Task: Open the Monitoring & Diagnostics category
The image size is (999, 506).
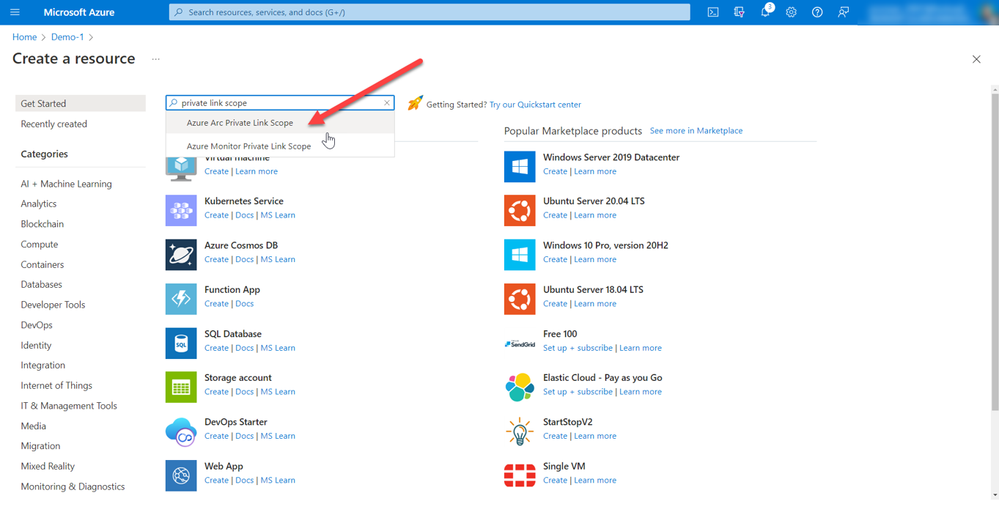Action: [73, 486]
